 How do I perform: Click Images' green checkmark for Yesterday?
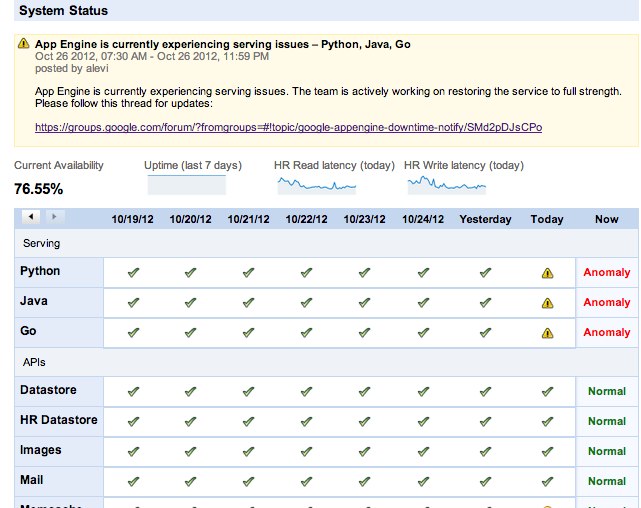(x=485, y=451)
